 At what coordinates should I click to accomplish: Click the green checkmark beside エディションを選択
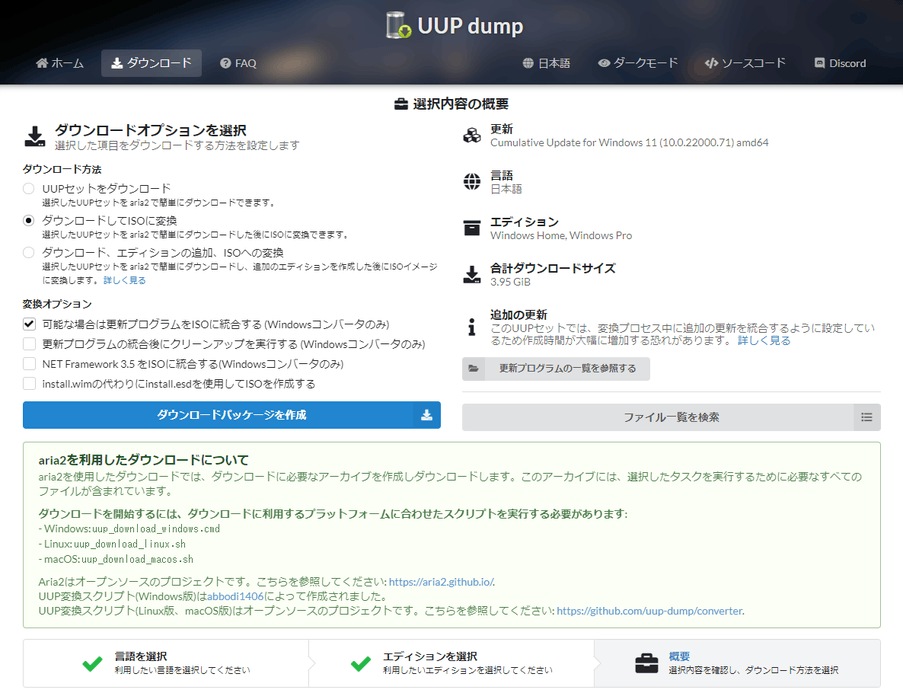tap(361, 664)
